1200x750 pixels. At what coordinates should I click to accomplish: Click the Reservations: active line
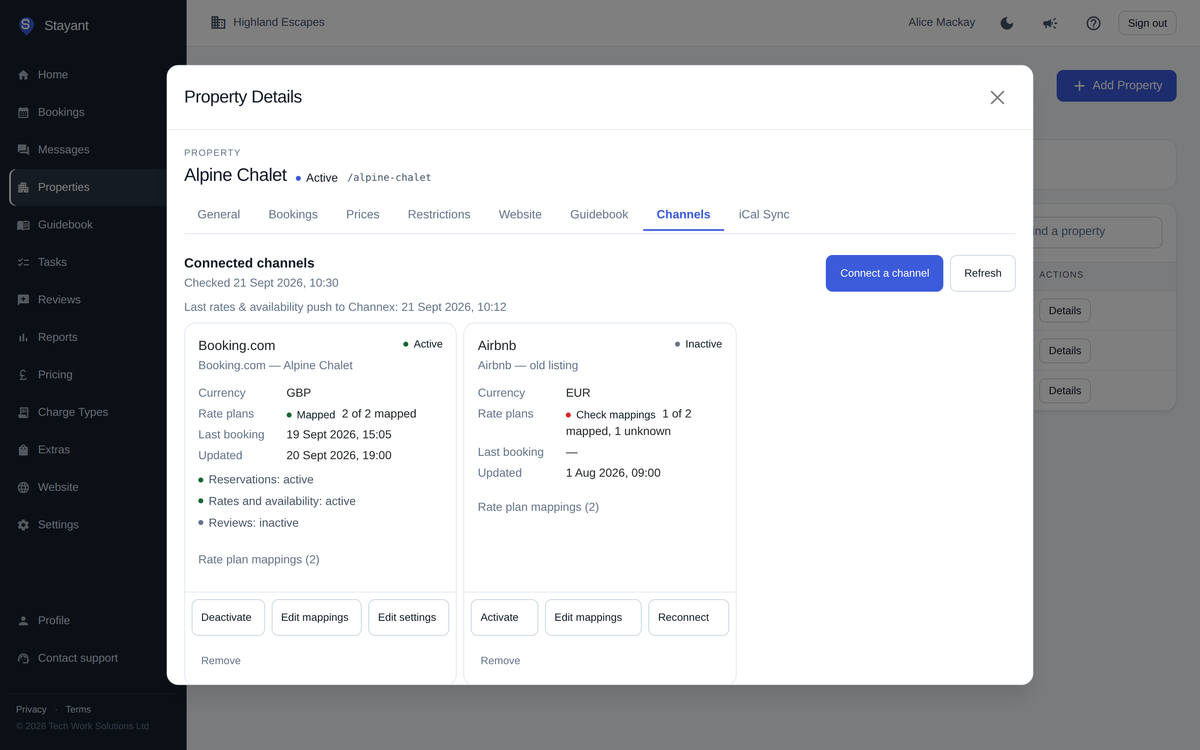tap(256, 480)
